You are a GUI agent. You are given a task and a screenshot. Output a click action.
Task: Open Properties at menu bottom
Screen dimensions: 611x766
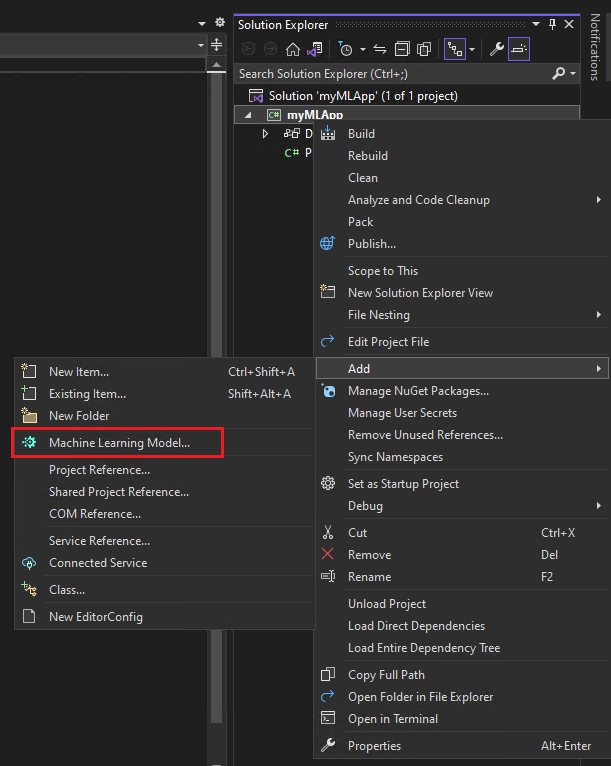(462, 746)
